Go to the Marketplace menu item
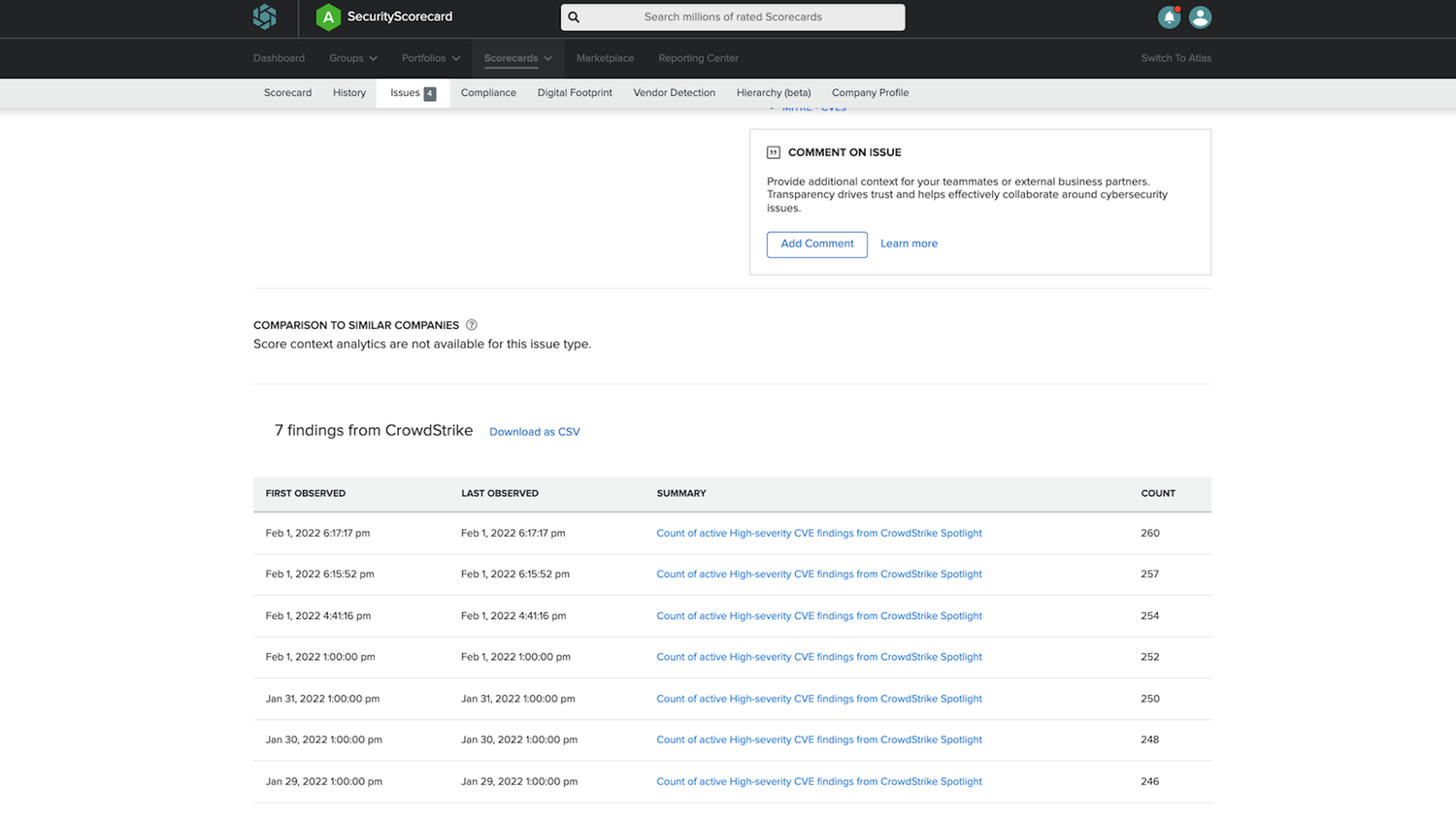Viewport: 1456px width, 819px height. (605, 58)
